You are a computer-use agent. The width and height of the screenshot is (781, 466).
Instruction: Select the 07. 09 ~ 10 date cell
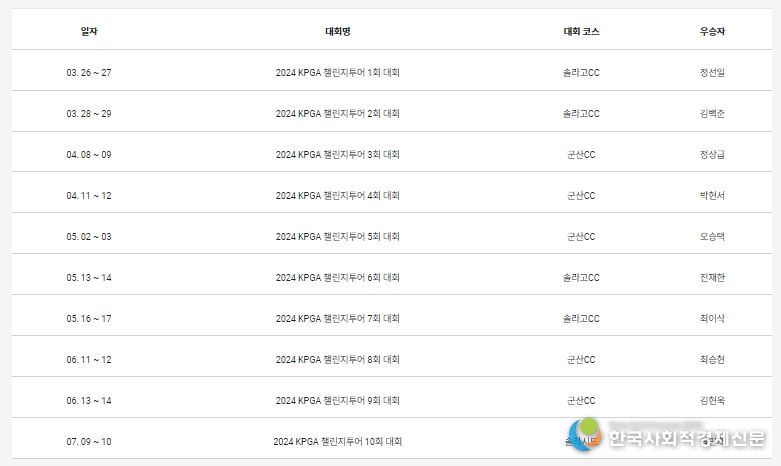coord(89,442)
